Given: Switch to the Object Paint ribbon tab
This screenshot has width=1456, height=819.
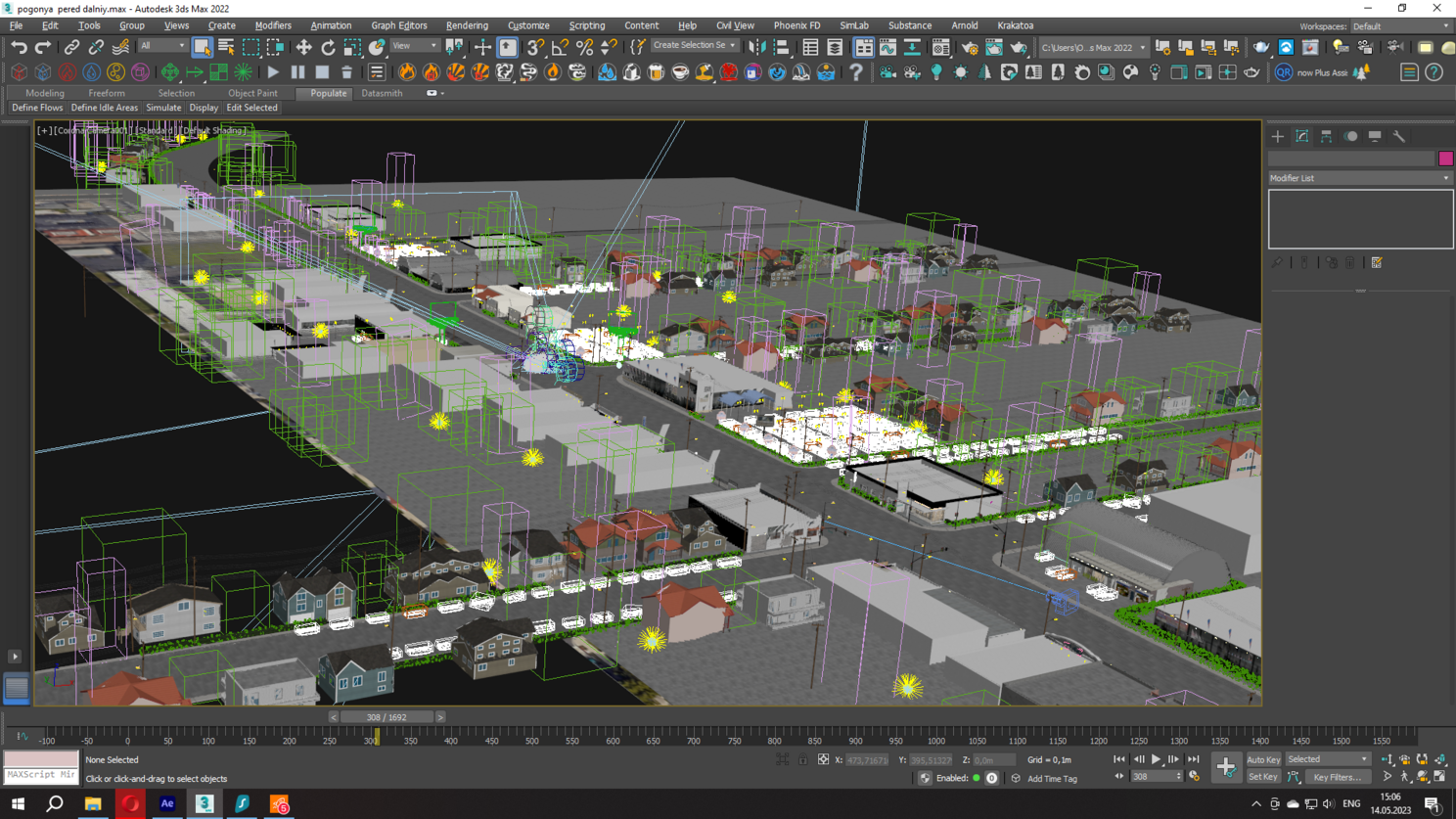Looking at the screenshot, I should tap(252, 93).
